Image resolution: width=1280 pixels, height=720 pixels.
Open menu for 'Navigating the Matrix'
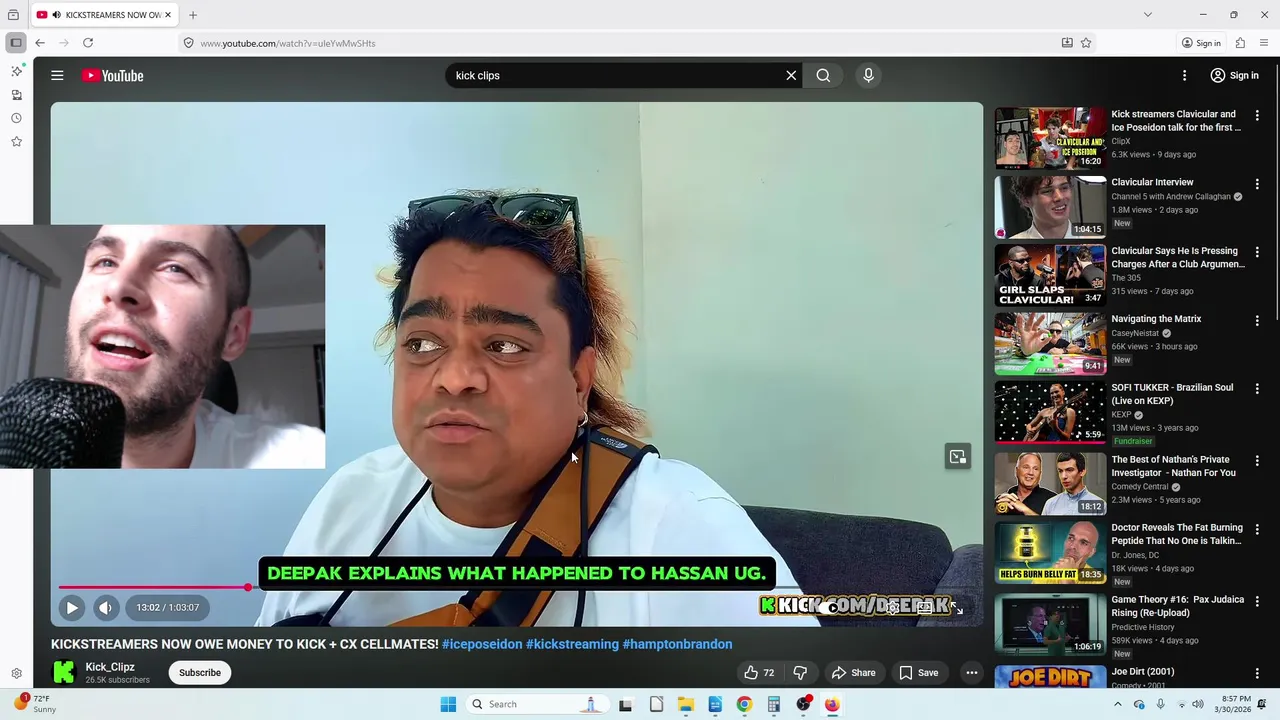click(x=1257, y=320)
